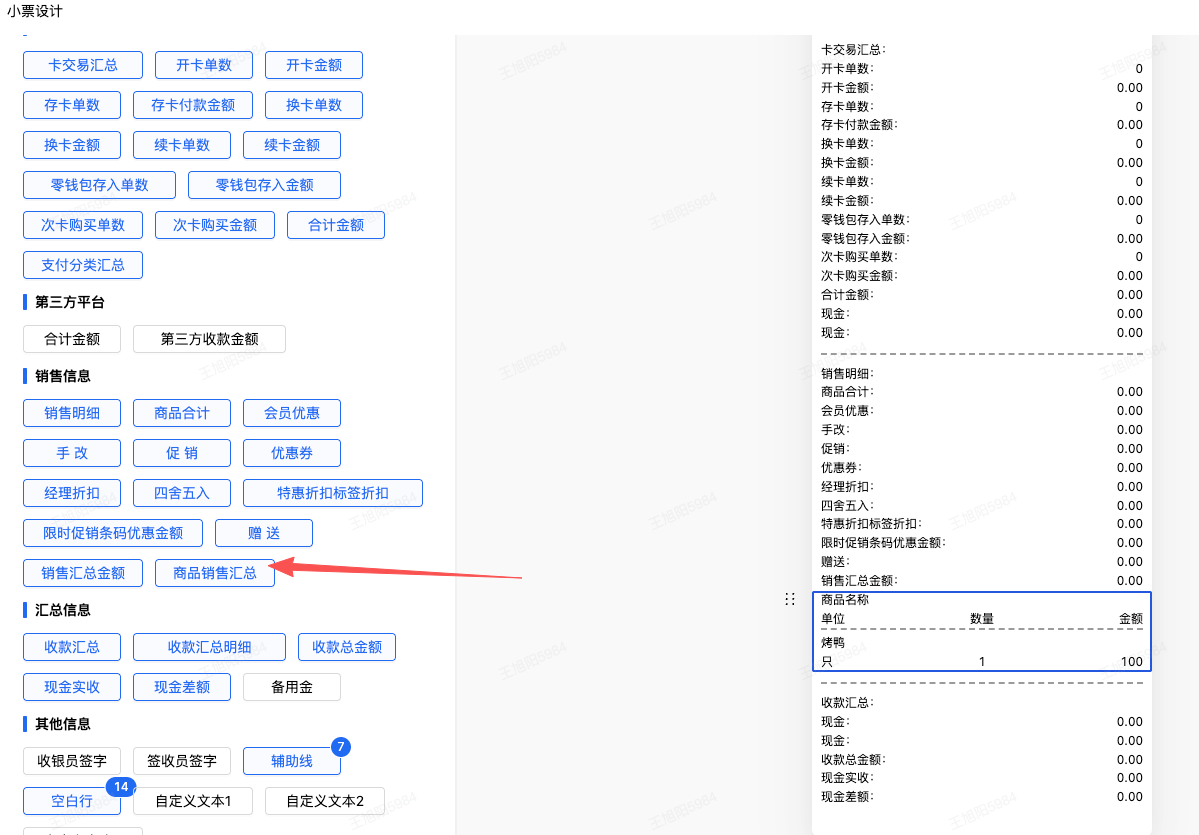Click the 卡交易汇总: line in receipt preview

[x=853, y=50]
